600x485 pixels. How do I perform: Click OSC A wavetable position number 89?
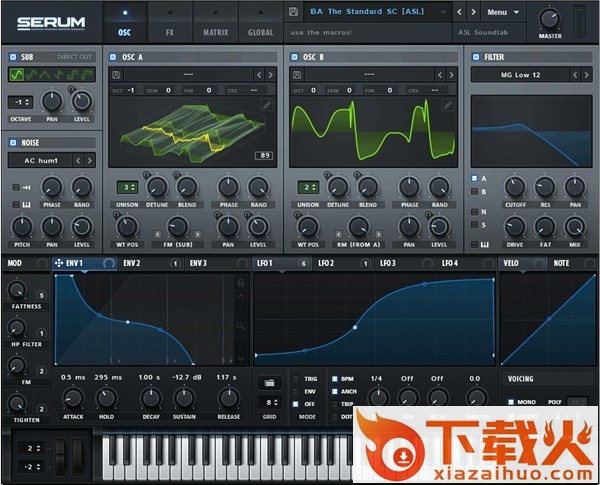265,155
